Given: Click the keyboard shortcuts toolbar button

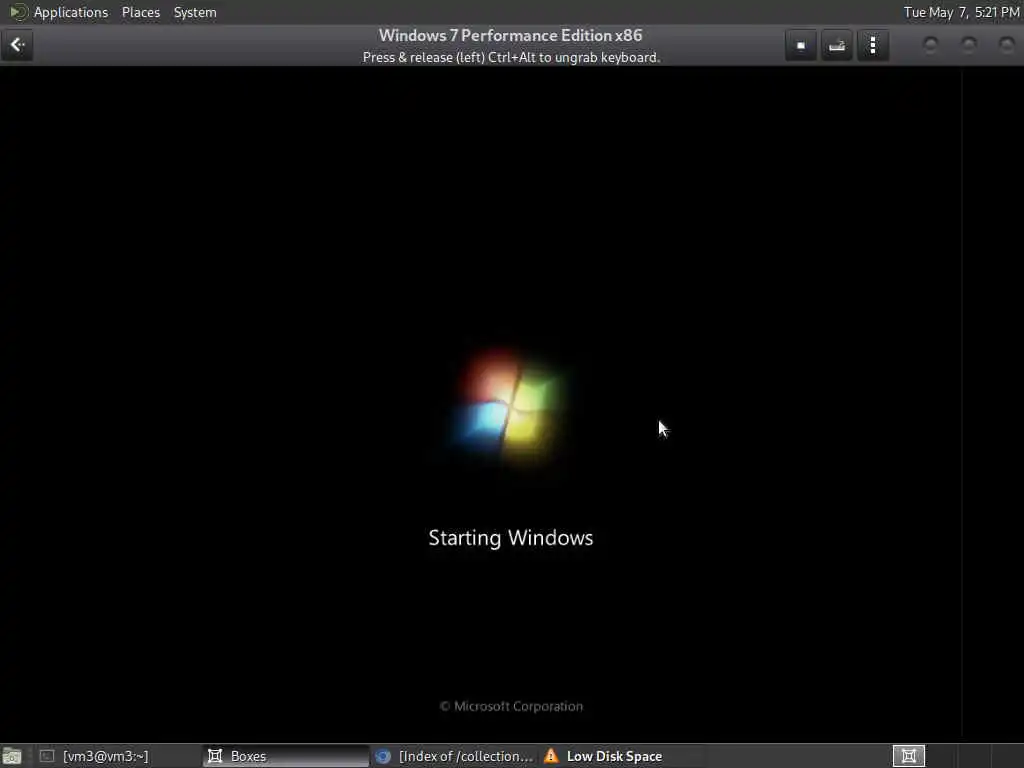Looking at the screenshot, I should 837,45.
